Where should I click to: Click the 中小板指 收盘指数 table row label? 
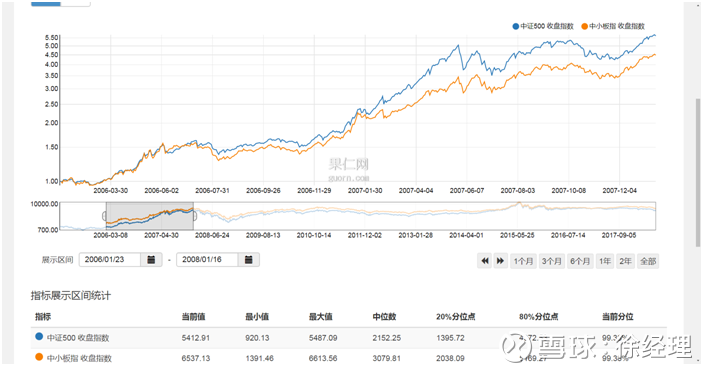(x=79, y=358)
